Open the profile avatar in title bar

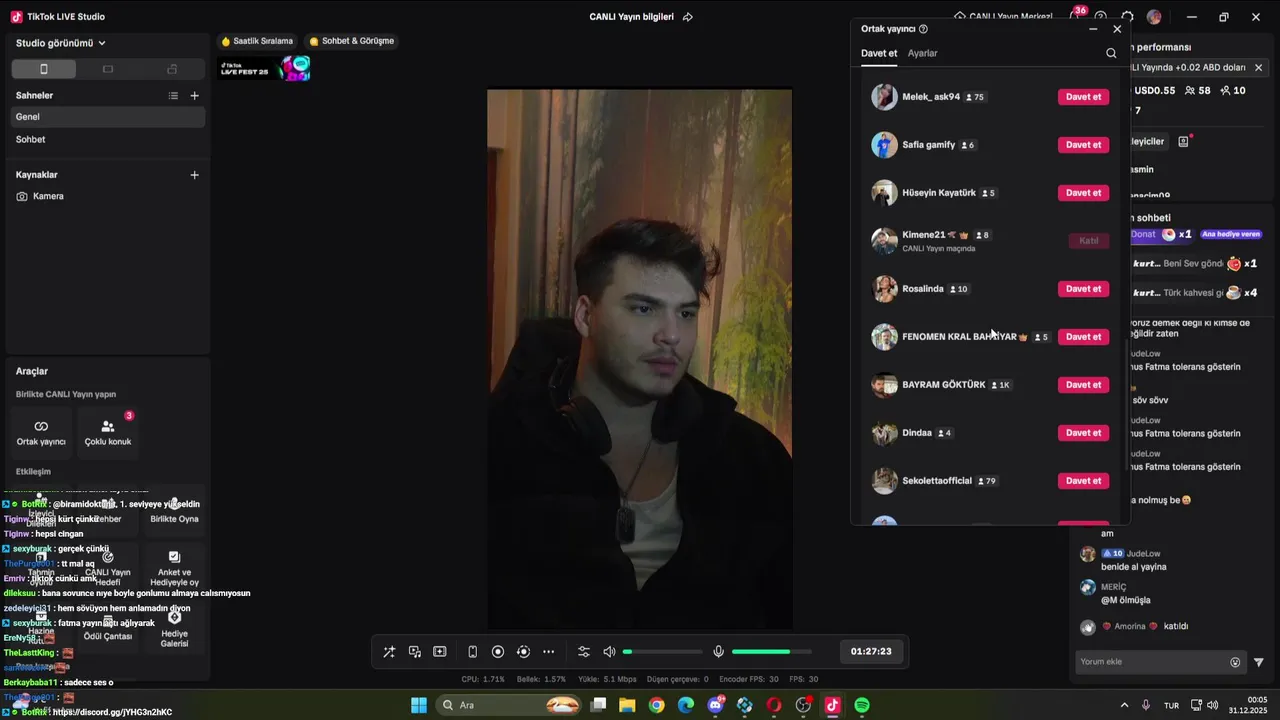click(1154, 17)
